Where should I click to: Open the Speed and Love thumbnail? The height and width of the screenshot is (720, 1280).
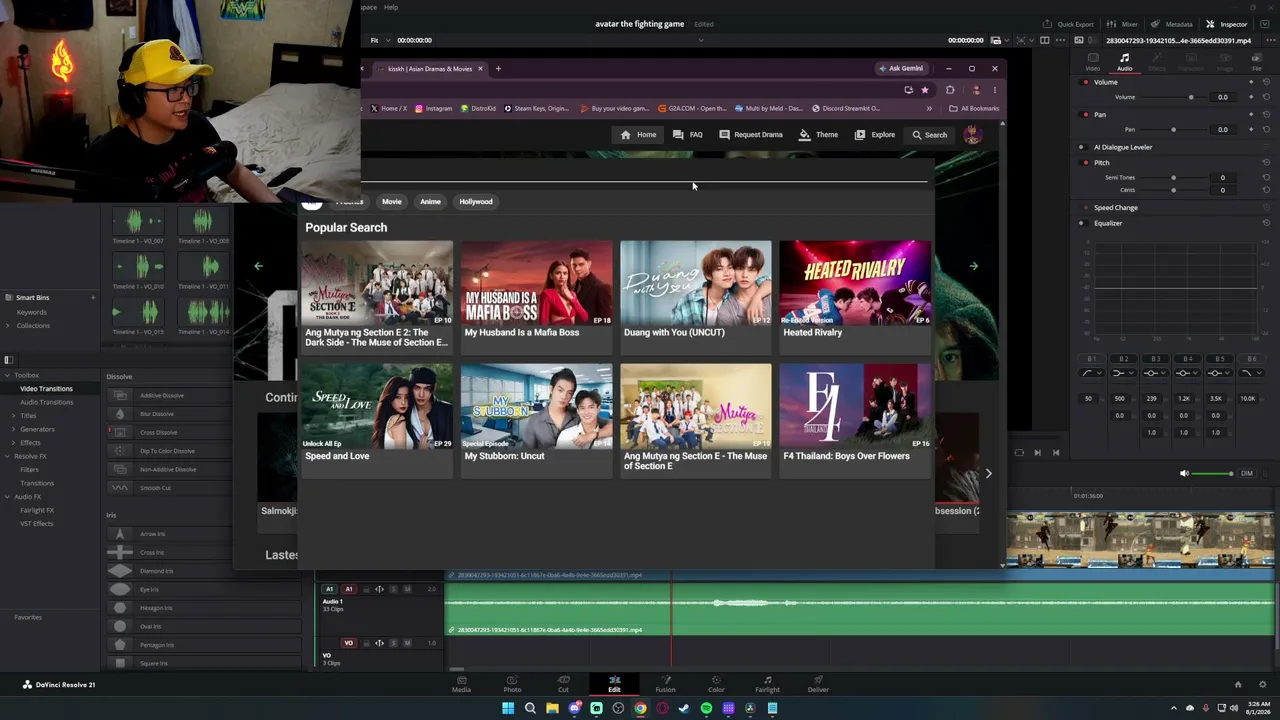pos(377,406)
